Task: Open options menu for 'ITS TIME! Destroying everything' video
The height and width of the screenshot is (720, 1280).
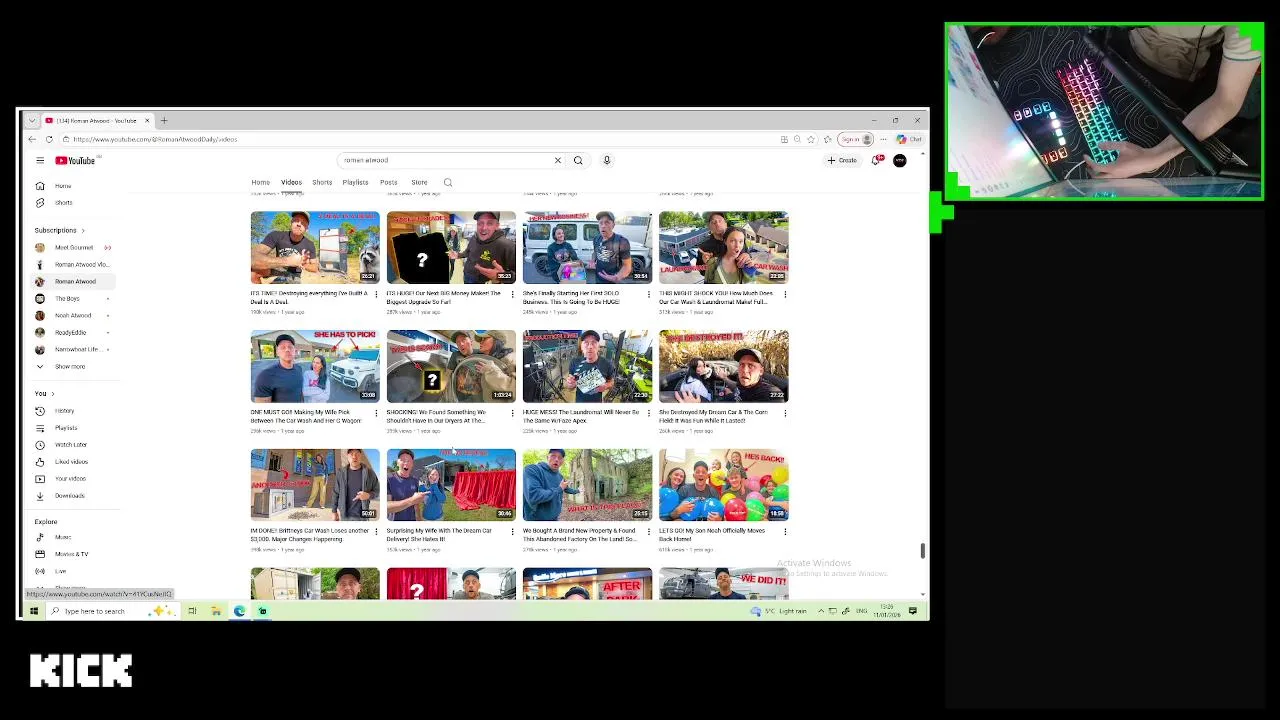Action: point(377,294)
